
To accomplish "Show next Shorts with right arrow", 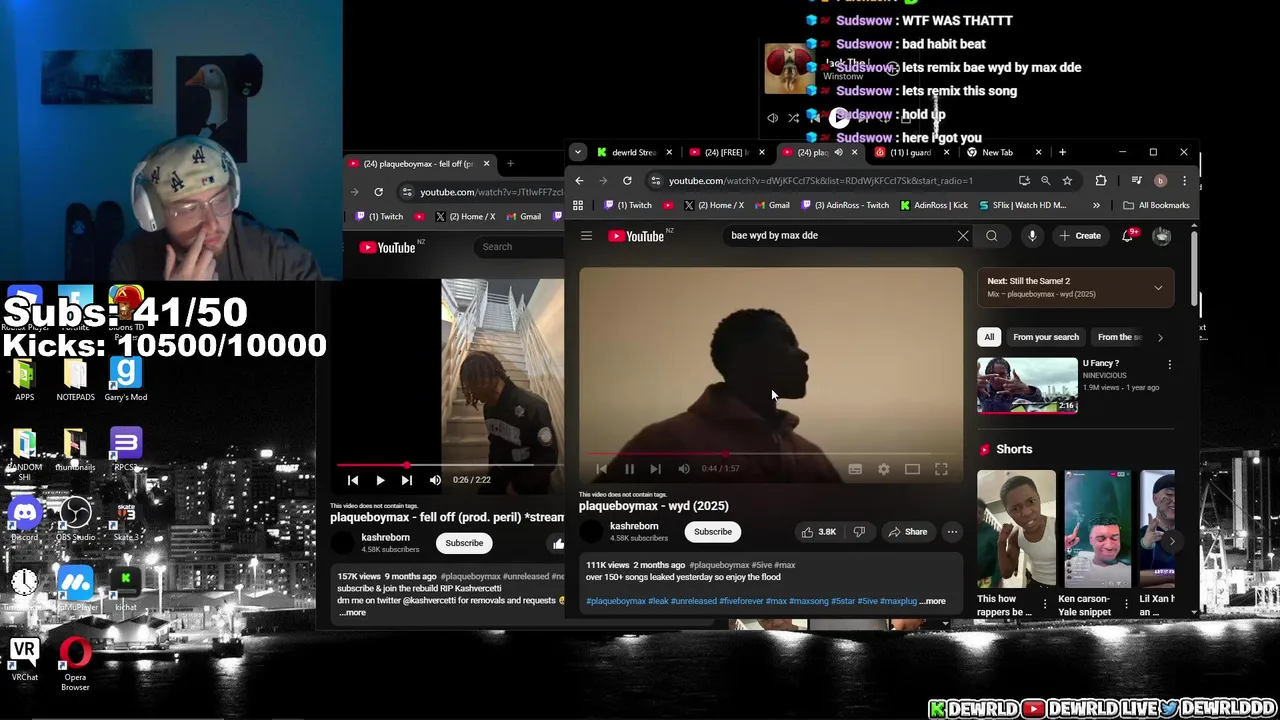I will point(1171,541).
